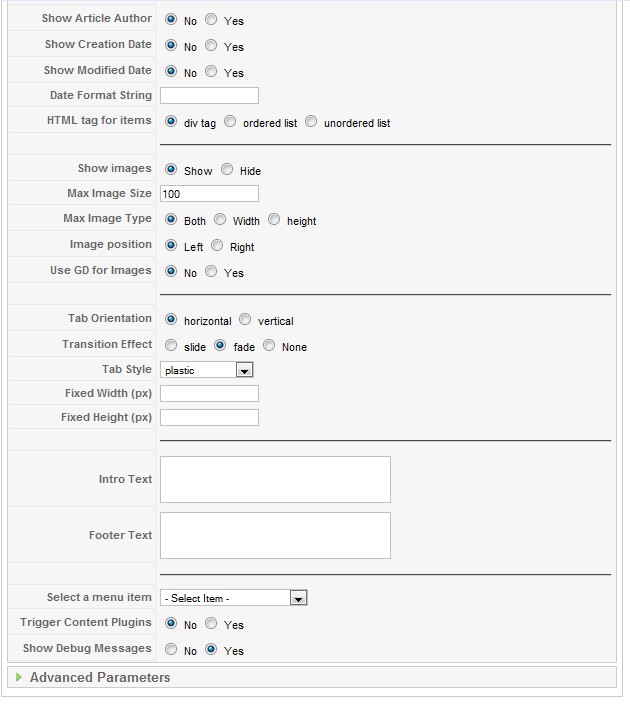630x712 pixels.
Task: Set Transition Effect to None
Action: click(x=269, y=345)
